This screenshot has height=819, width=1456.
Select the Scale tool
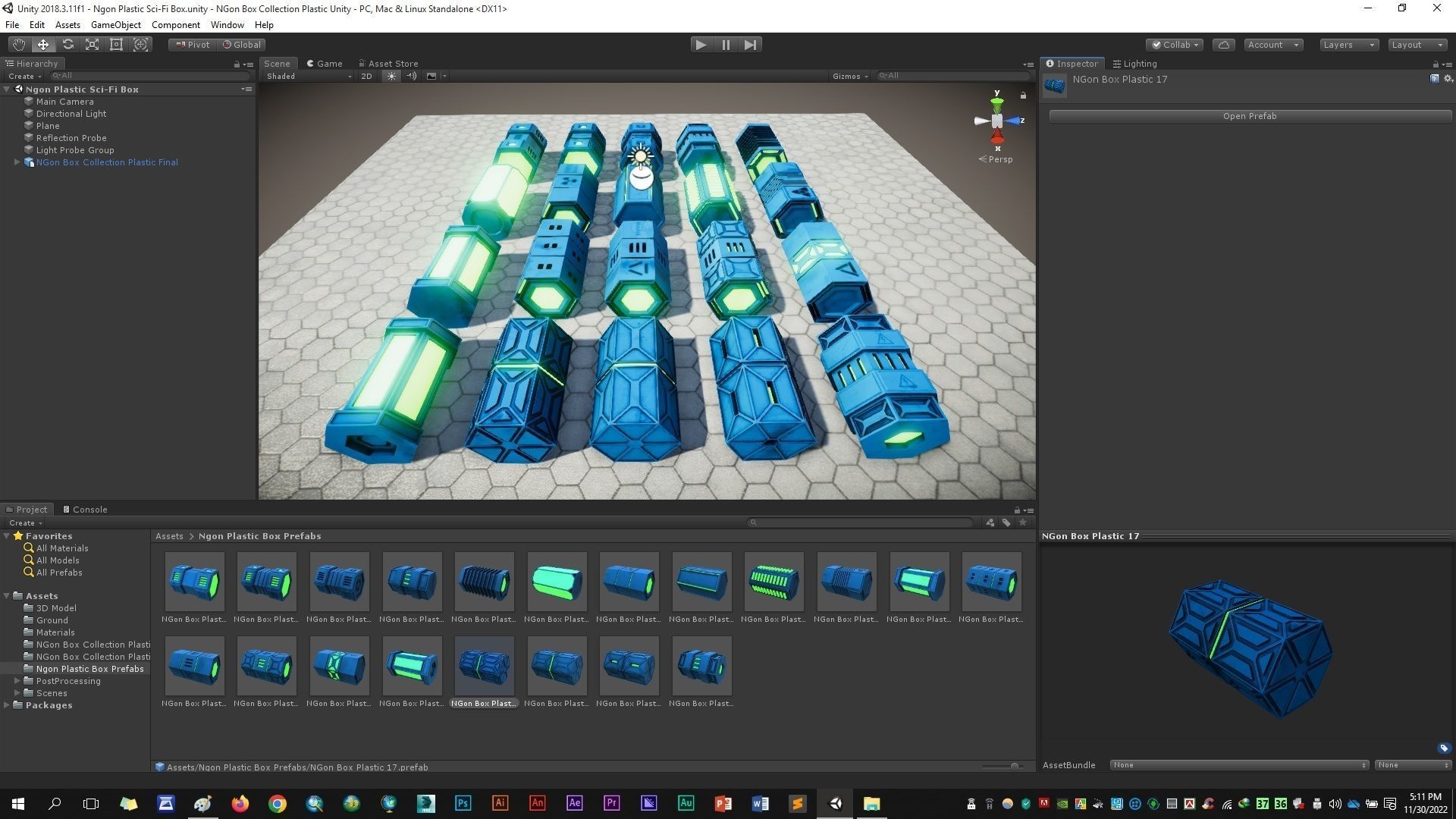tap(92, 45)
